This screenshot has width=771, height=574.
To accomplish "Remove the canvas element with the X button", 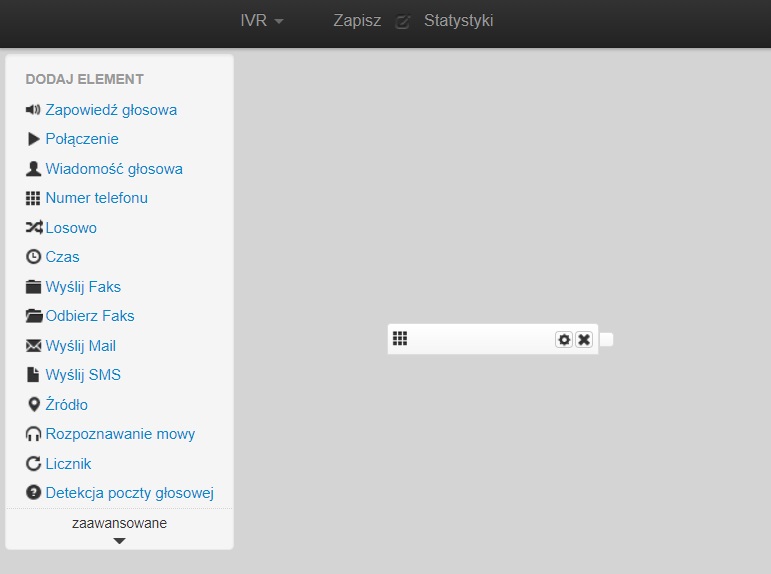I will pos(584,339).
